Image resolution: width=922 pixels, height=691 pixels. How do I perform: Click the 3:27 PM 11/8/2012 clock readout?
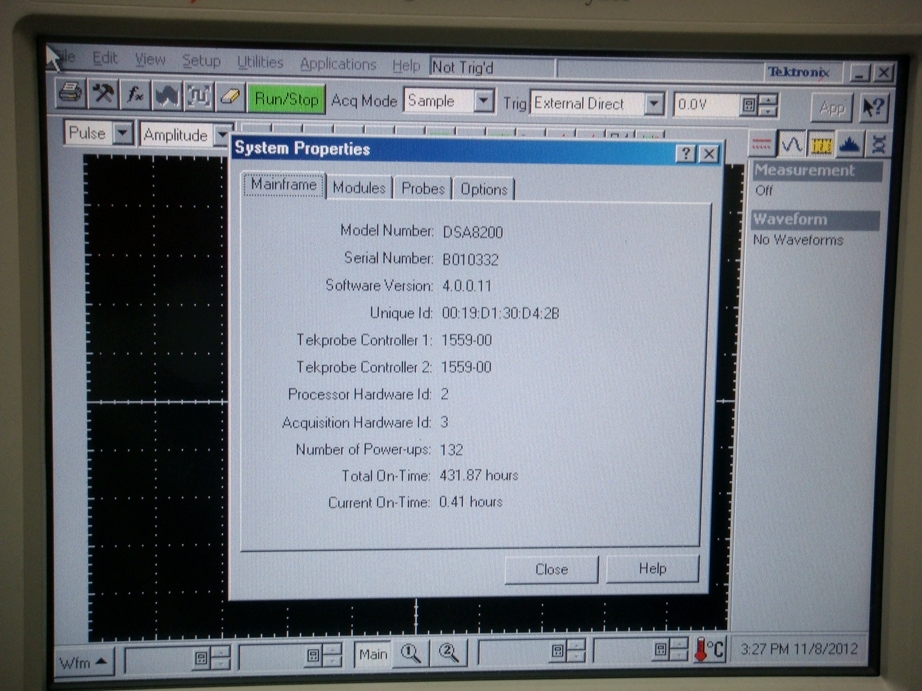799,649
